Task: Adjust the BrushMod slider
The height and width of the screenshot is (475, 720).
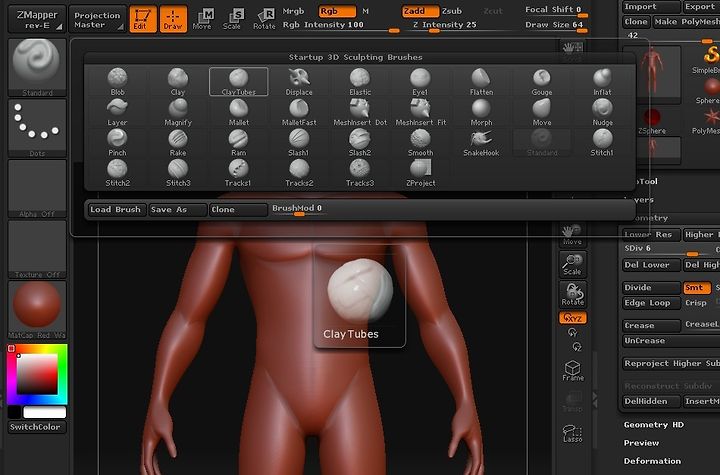Action: click(x=297, y=209)
